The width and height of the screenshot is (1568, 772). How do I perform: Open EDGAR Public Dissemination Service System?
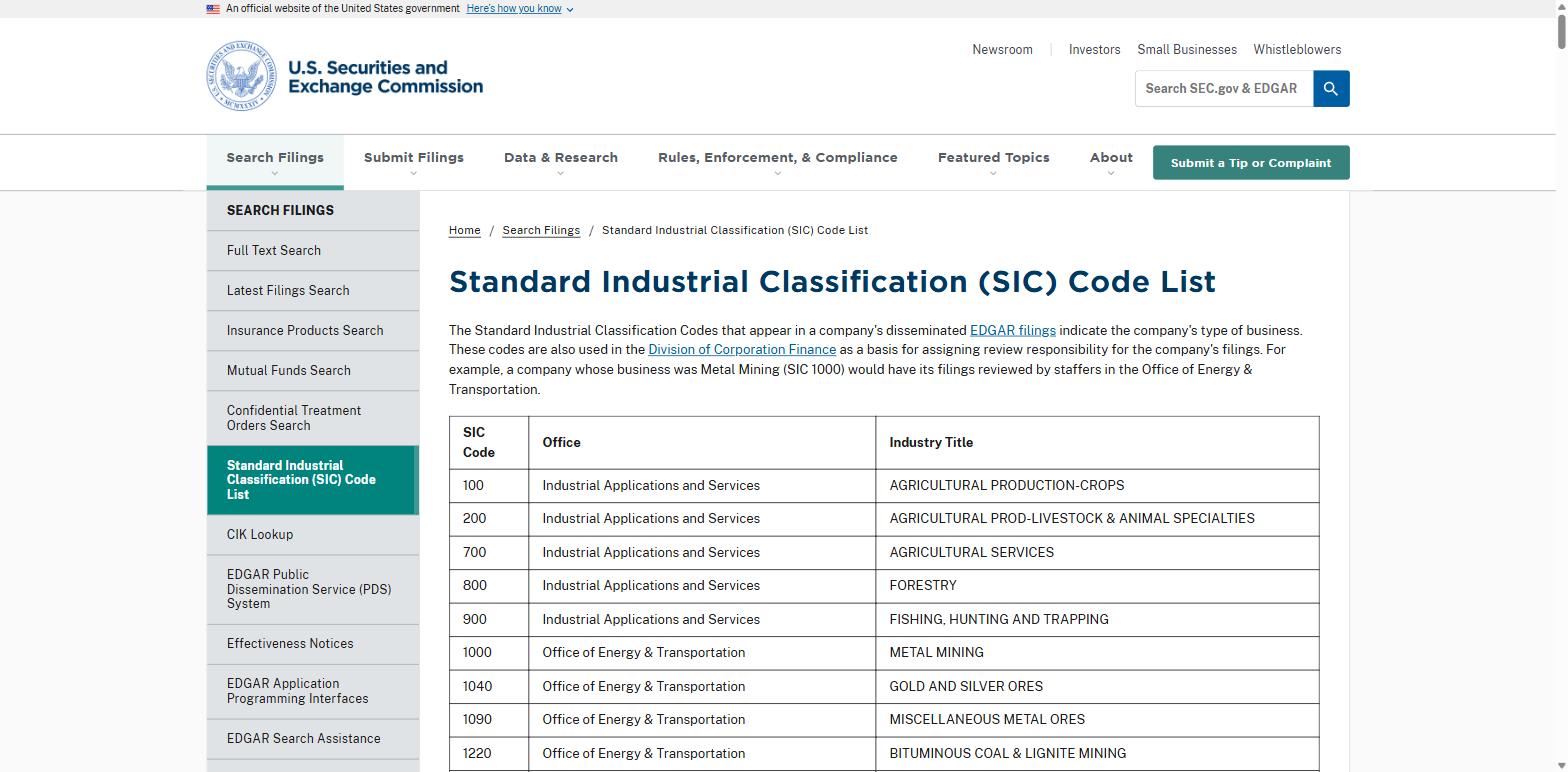coord(313,589)
